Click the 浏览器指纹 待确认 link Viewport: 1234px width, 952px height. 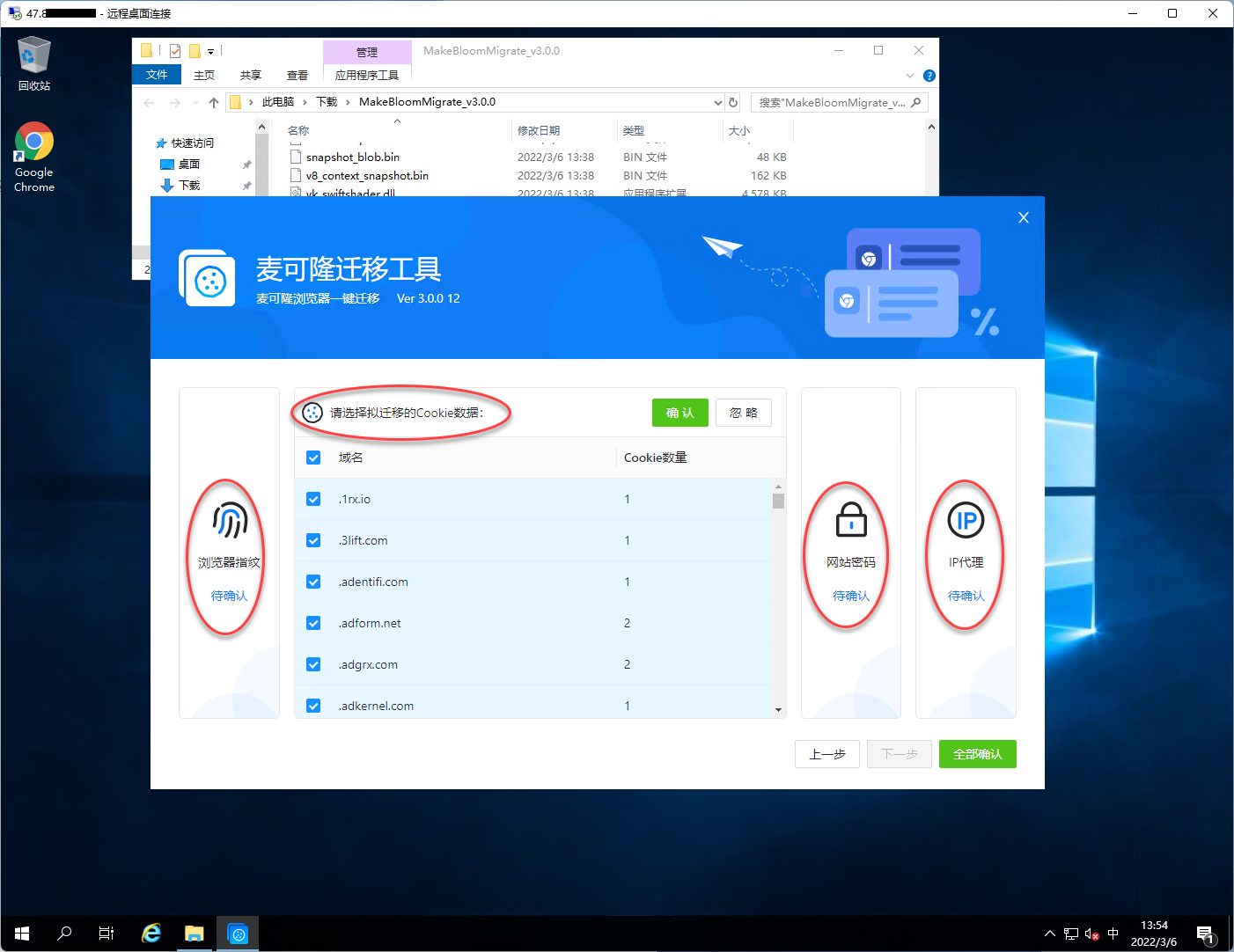(229, 596)
